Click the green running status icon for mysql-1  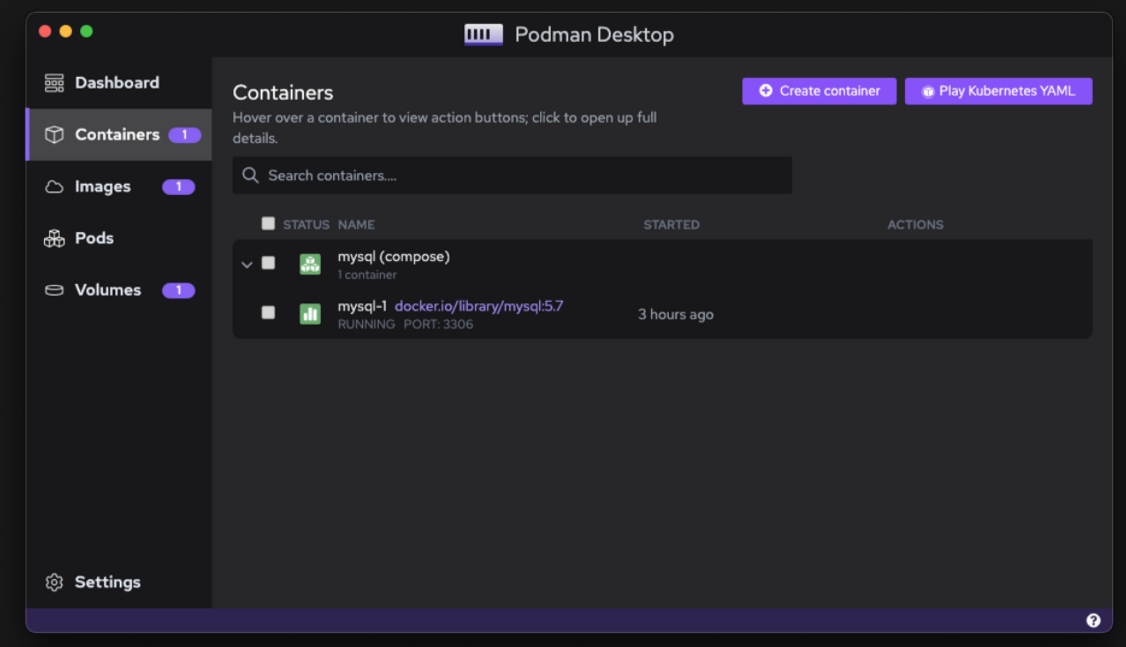coord(310,314)
